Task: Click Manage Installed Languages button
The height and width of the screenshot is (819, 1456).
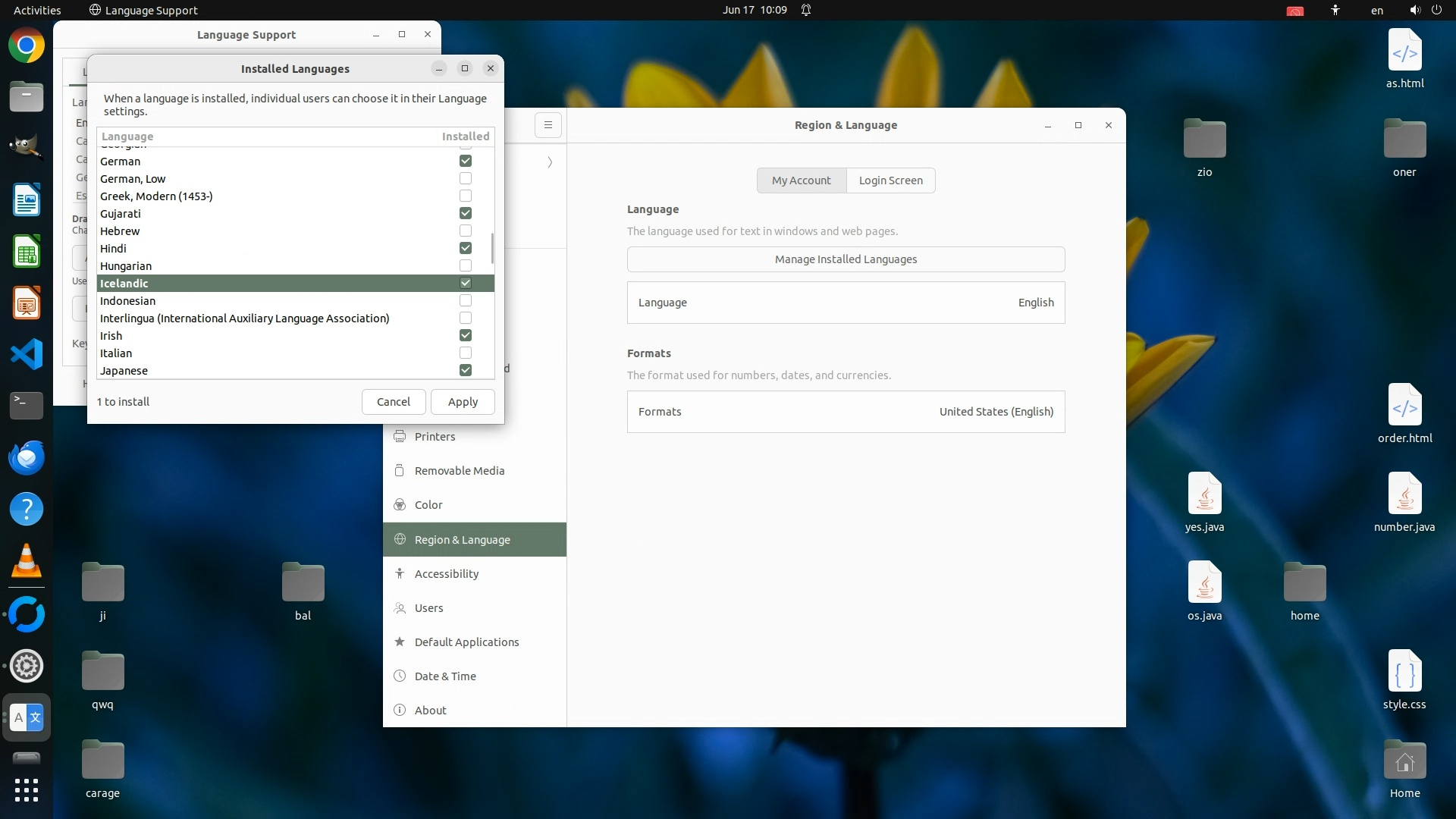Action: click(x=846, y=259)
